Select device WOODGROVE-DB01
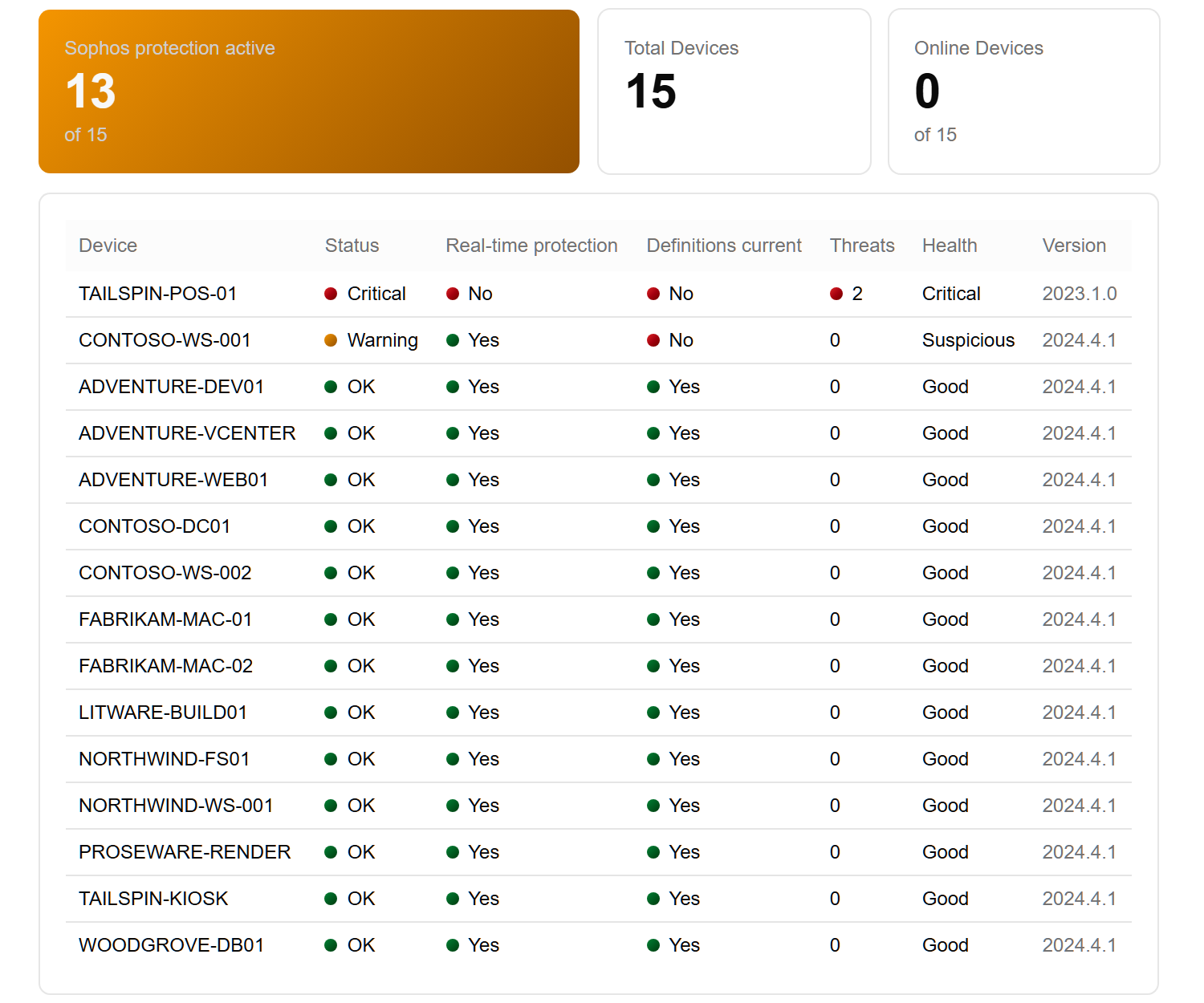 tap(172, 945)
